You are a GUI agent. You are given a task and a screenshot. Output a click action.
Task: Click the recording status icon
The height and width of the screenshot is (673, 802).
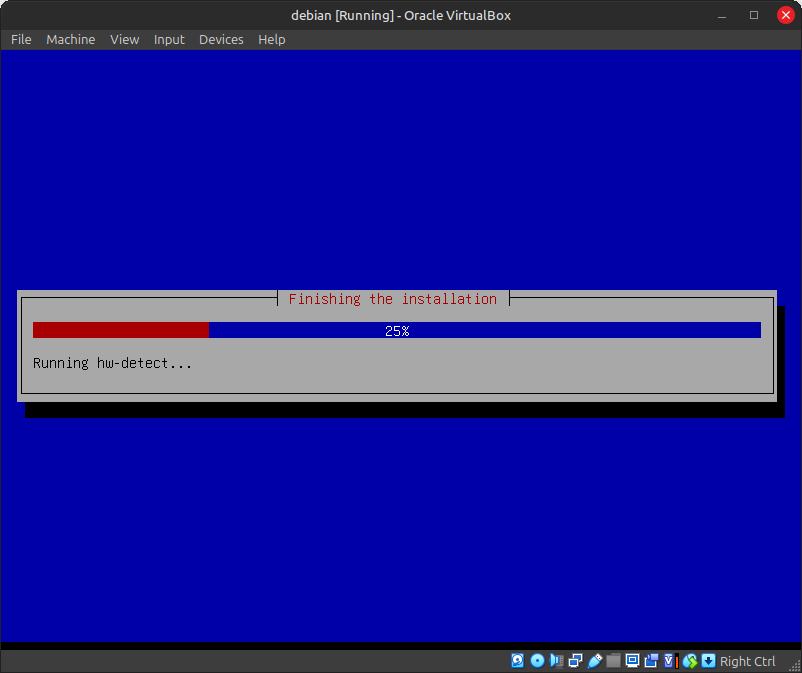(x=651, y=661)
